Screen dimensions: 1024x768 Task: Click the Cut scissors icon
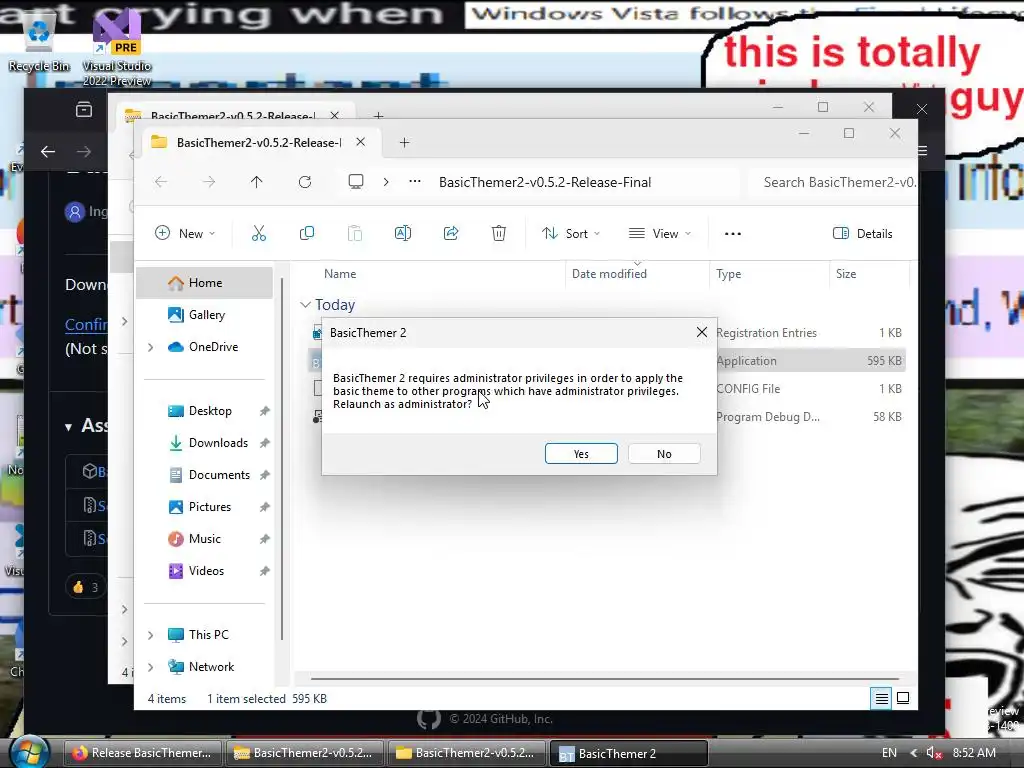259,233
